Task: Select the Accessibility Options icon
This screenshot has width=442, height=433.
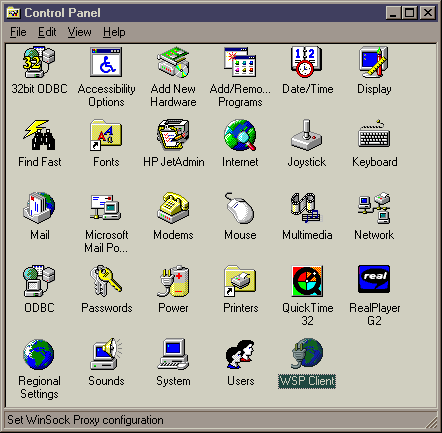Action: pos(106,62)
